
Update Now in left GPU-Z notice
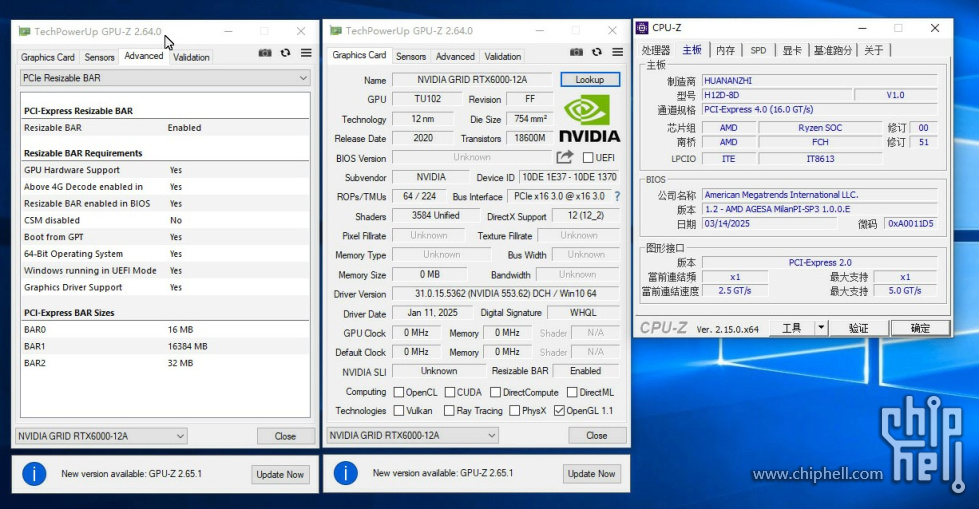[x=280, y=474]
